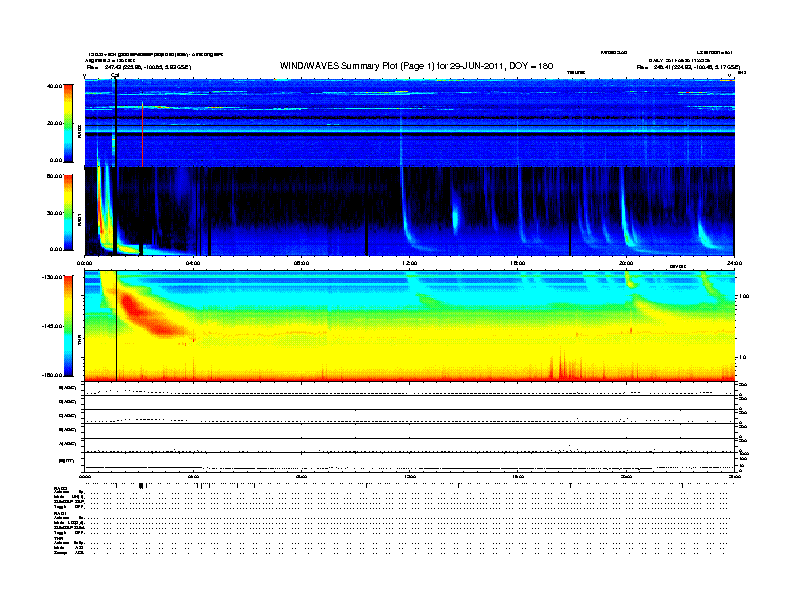Click the Cal marker above RAD2 spectrogram

115,75
